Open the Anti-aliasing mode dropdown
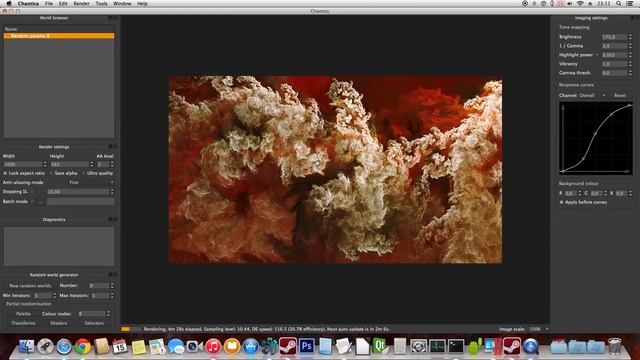The image size is (640, 360). pyautogui.click(x=91, y=182)
